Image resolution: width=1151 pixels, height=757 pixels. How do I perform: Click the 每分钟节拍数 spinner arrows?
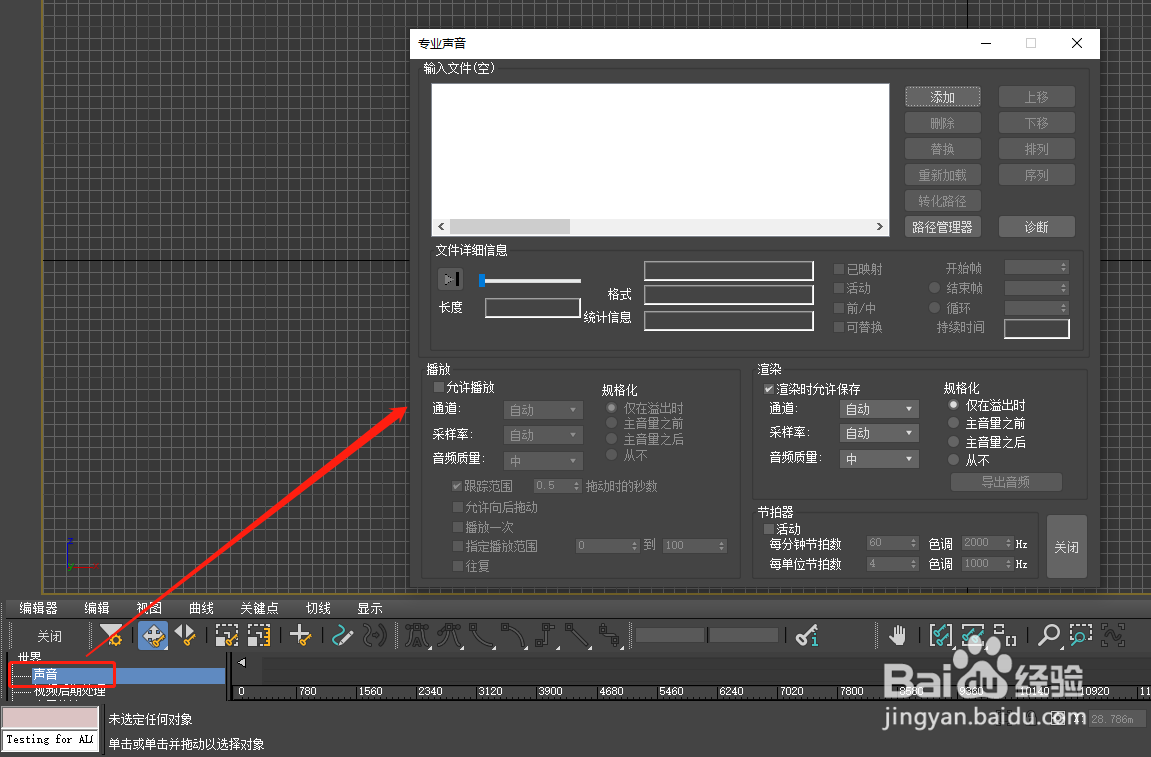[913, 543]
